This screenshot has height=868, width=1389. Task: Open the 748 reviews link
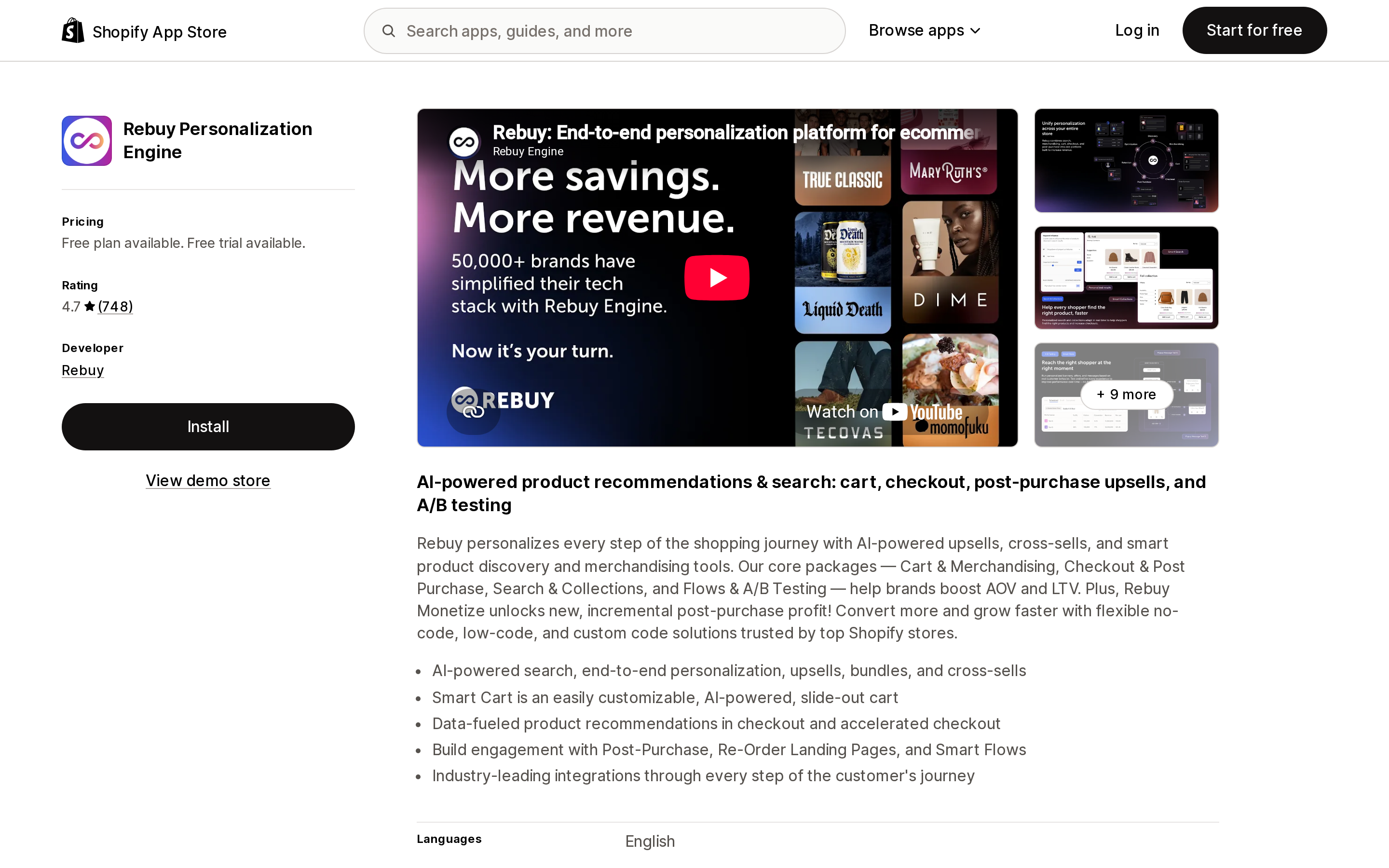click(x=115, y=307)
